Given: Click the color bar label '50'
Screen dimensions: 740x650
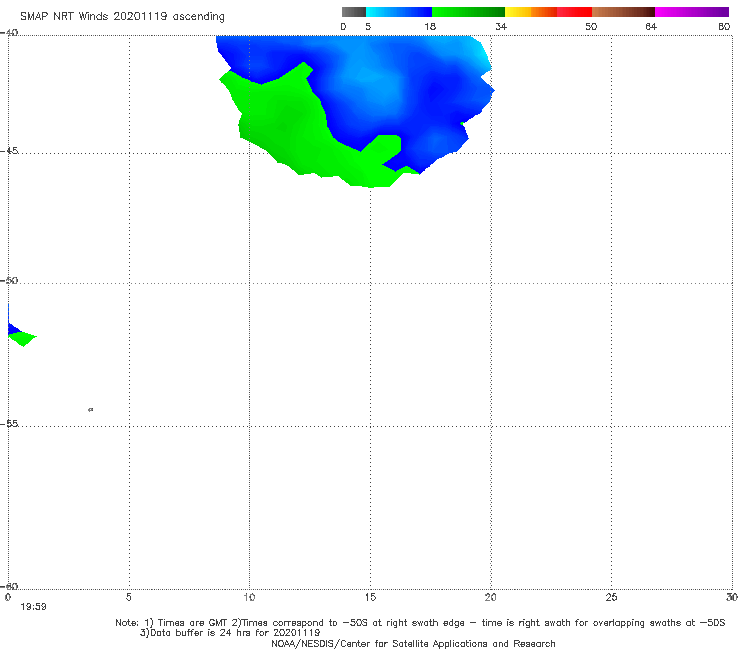Looking at the screenshot, I should tap(591, 27).
